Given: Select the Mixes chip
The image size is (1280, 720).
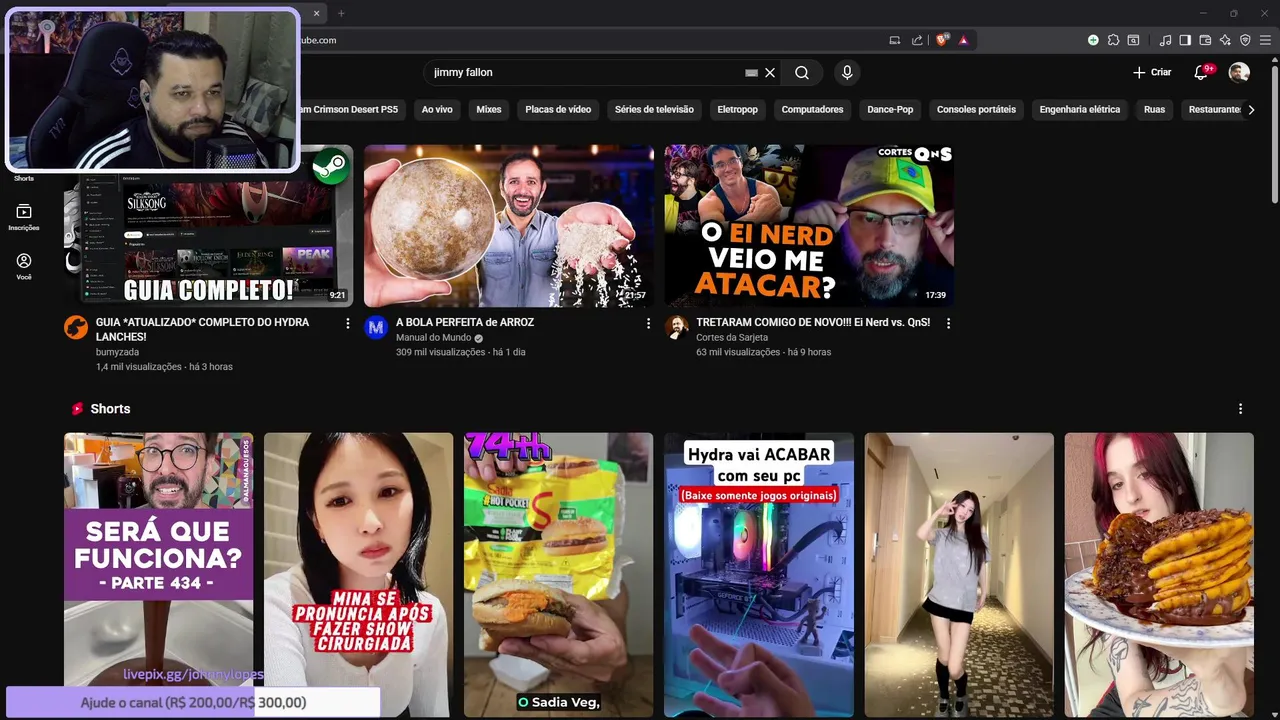Looking at the screenshot, I should point(489,109).
